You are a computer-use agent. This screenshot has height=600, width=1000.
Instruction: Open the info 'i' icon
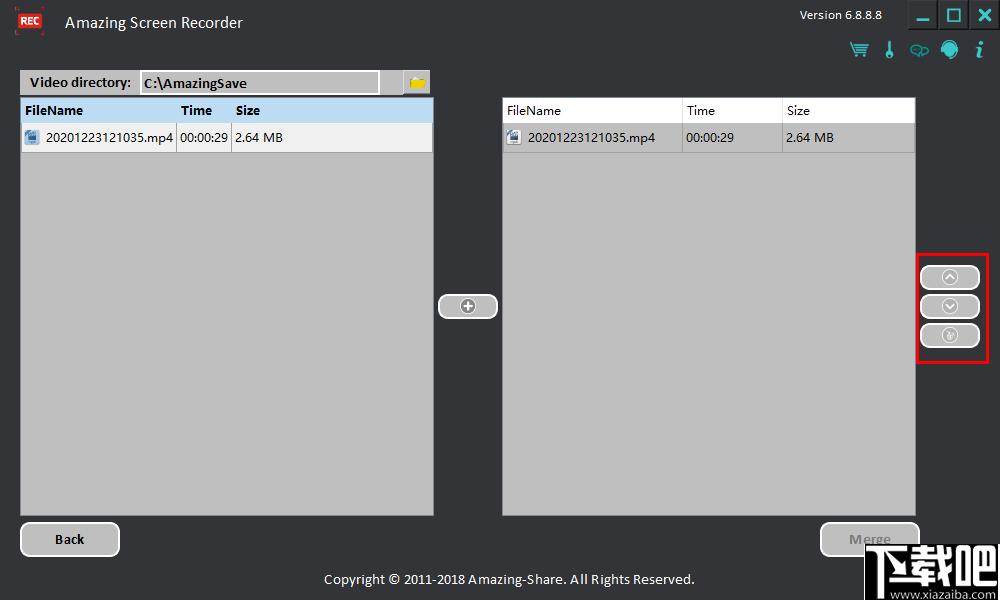(979, 49)
